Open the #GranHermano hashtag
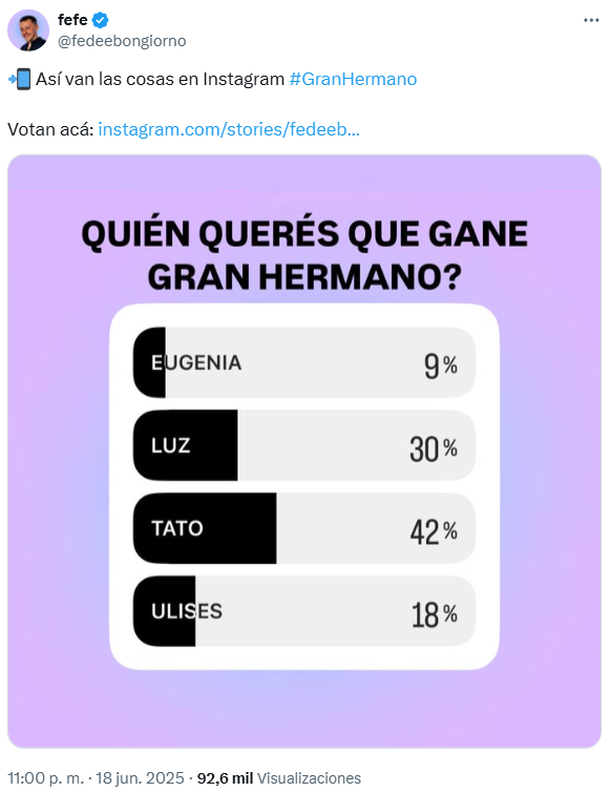Screen dimensions: 610x792 [353, 79]
